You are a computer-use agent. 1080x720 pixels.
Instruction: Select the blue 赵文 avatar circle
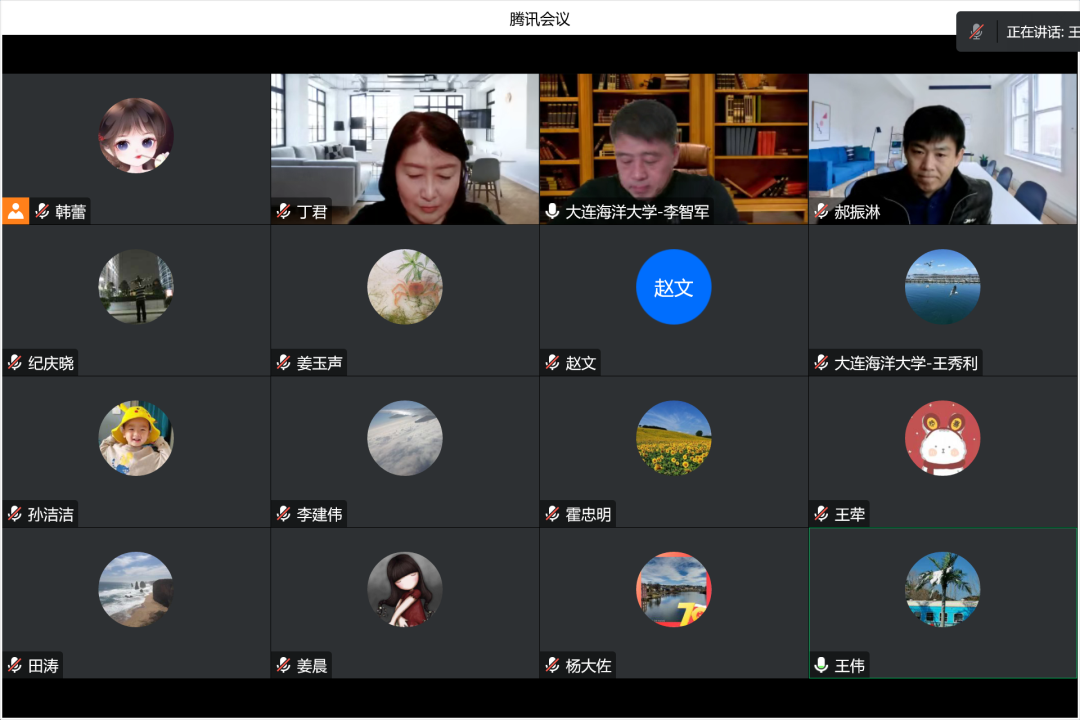point(673,287)
